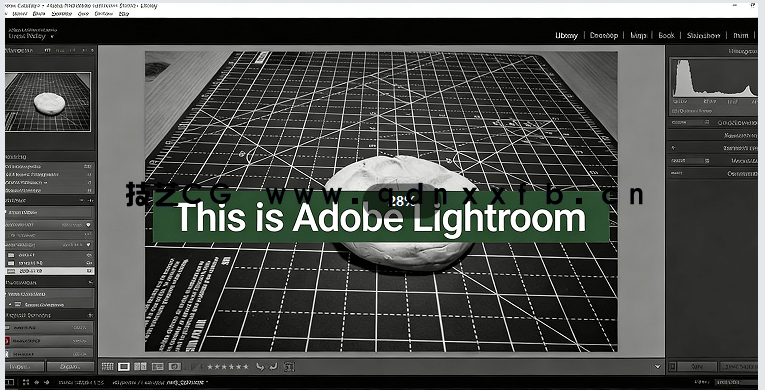Collapse the Collections panel header

pos(49,282)
